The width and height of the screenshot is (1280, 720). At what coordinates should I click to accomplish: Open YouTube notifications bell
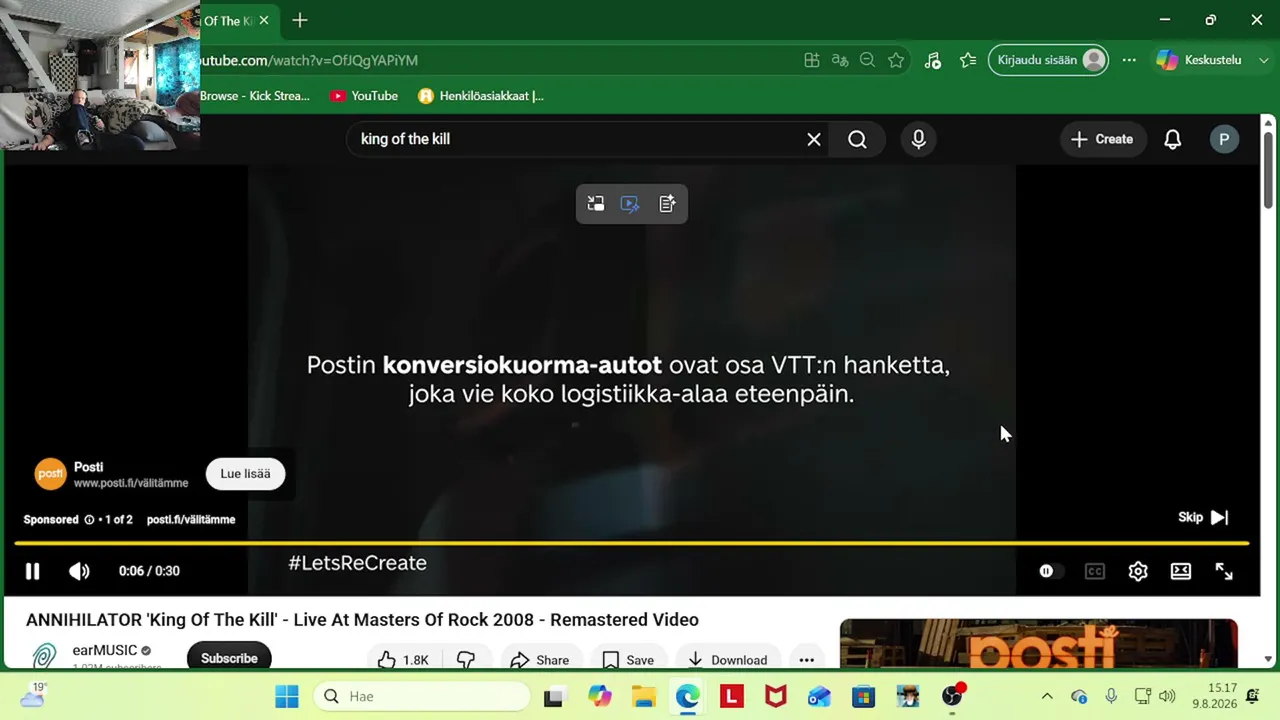(1173, 139)
